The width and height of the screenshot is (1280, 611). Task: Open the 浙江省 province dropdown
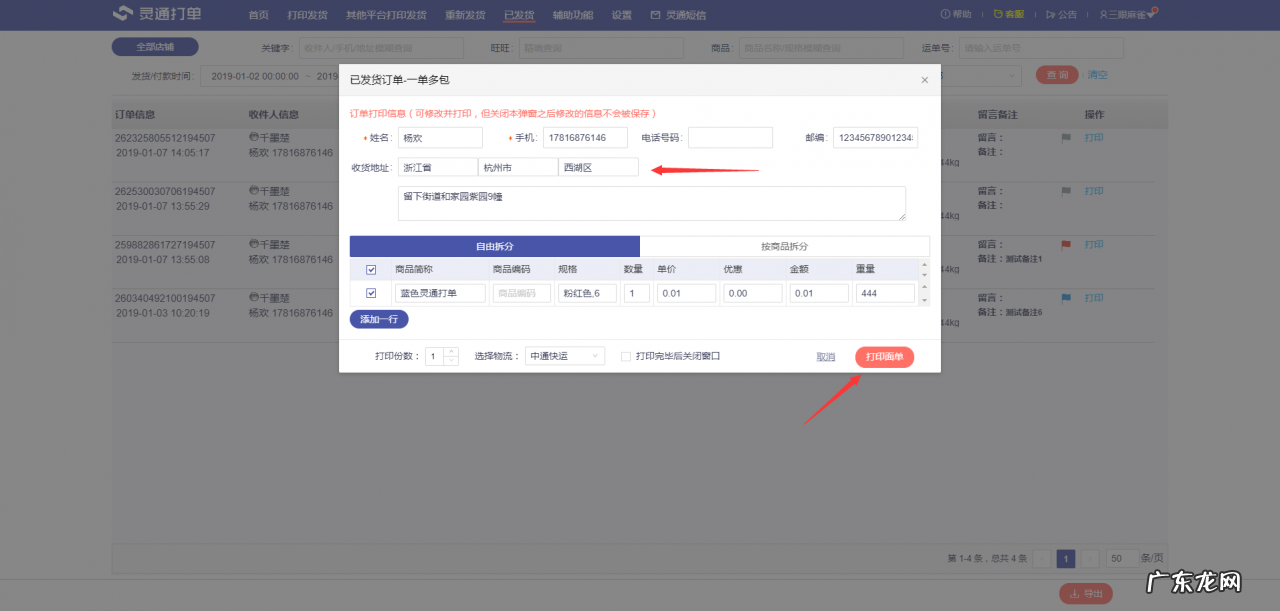(437, 167)
